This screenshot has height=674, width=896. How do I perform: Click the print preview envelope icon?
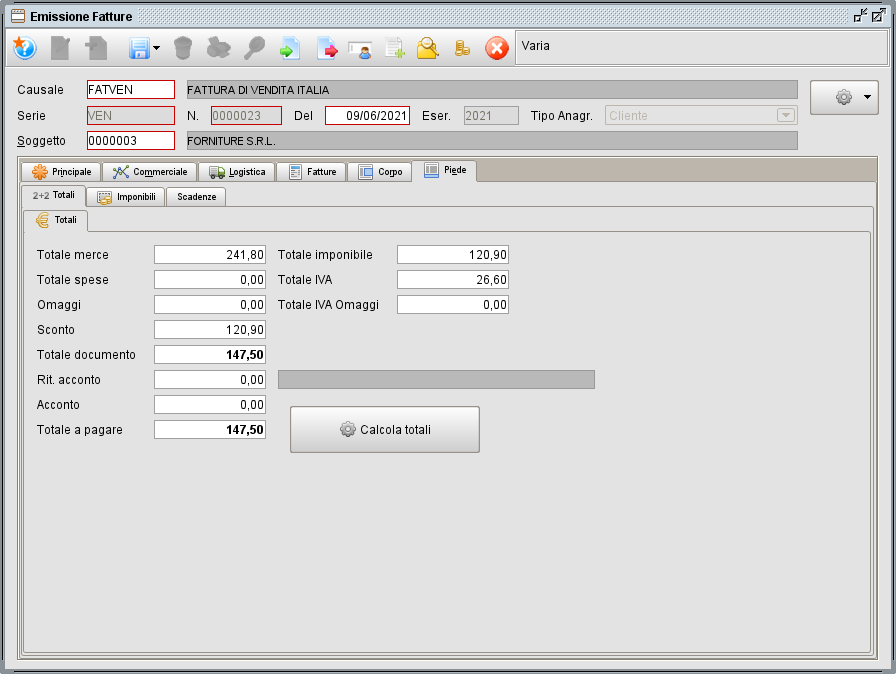427,48
